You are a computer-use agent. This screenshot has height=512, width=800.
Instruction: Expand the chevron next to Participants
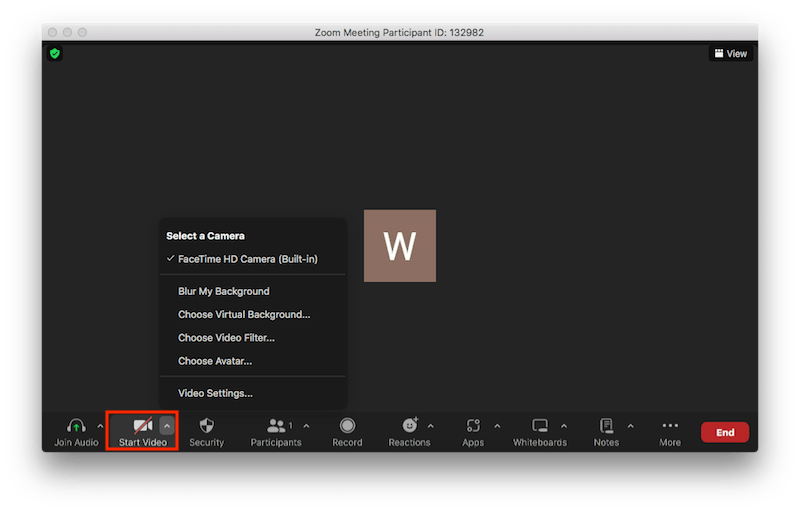[x=306, y=426]
